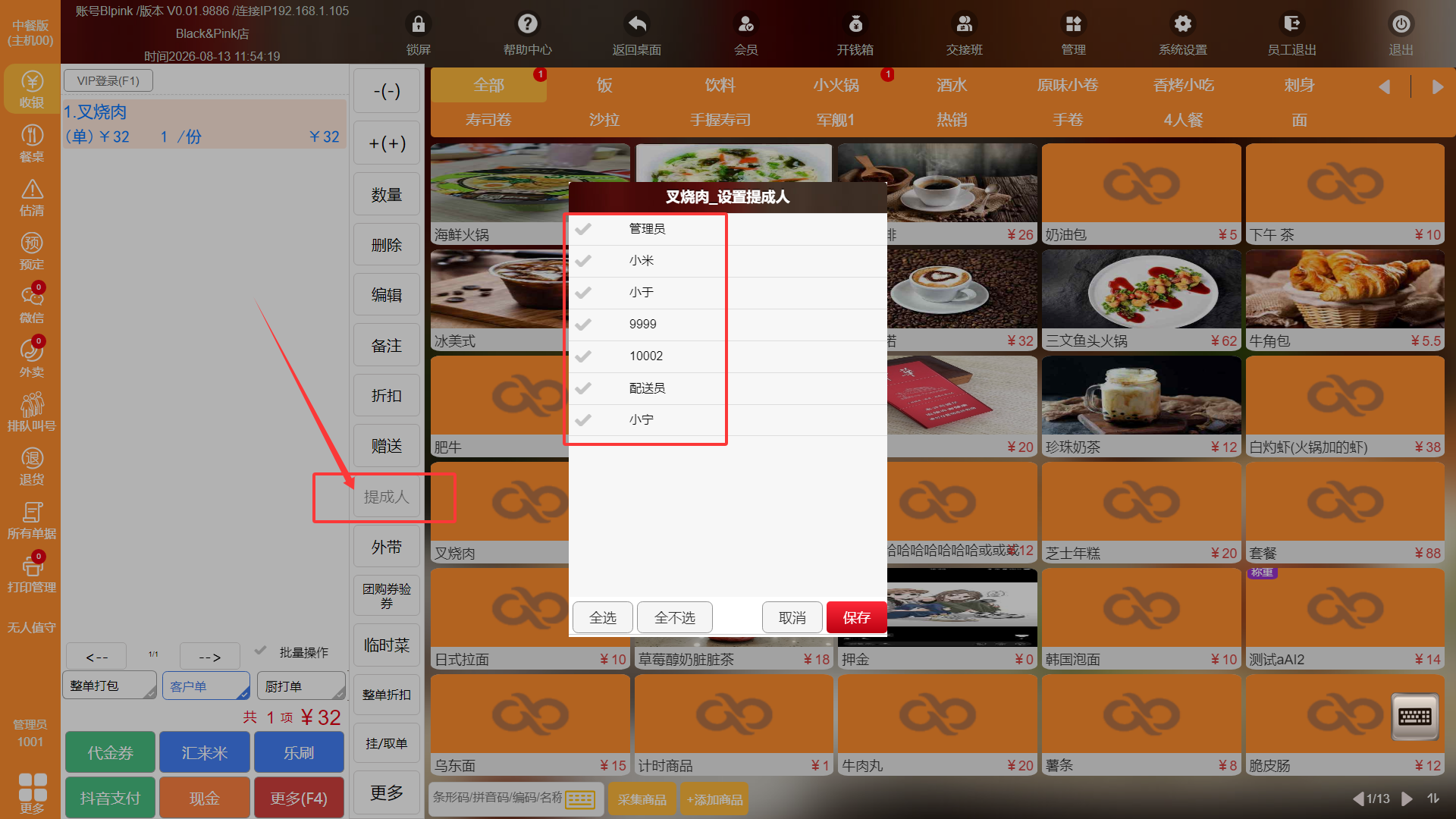The image size is (1456, 819).
Task: Toggle the 9999 commission checkbox
Action: [583, 325]
